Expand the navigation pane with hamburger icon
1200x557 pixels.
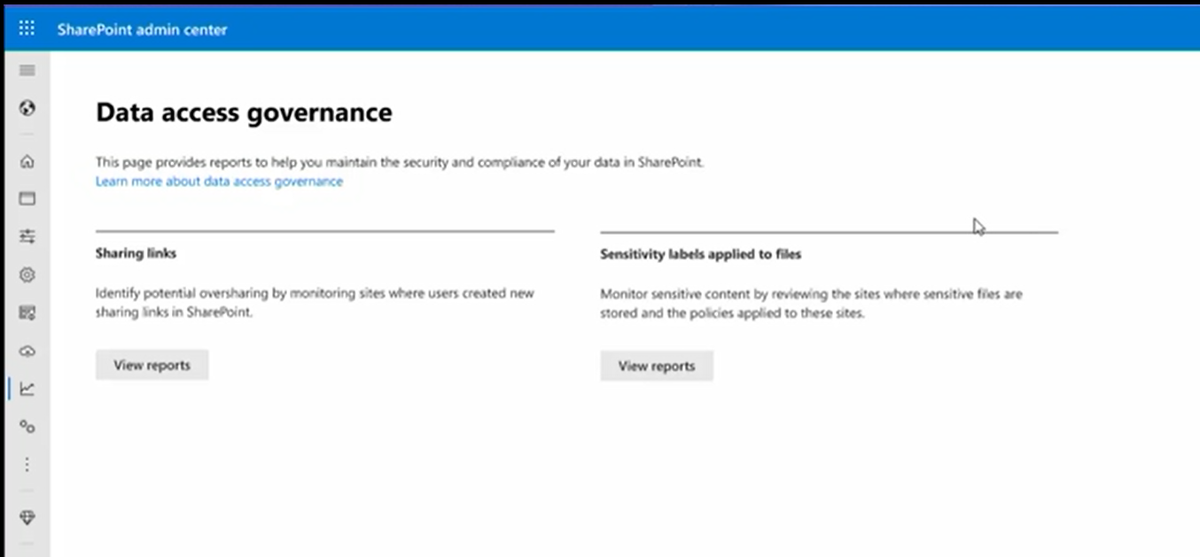27,71
